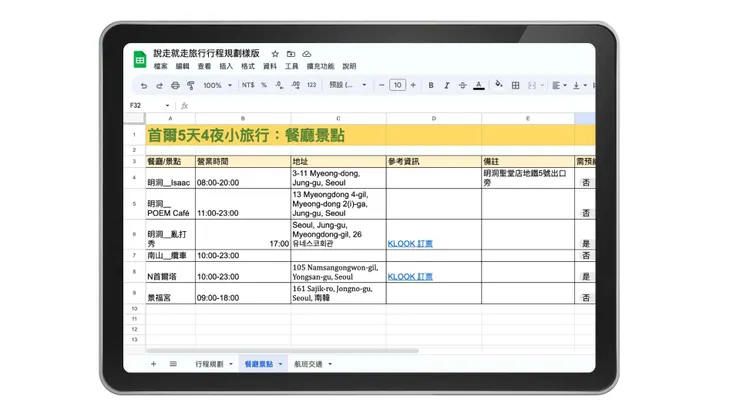
Task: Decrease decimal places
Action: pos(279,85)
